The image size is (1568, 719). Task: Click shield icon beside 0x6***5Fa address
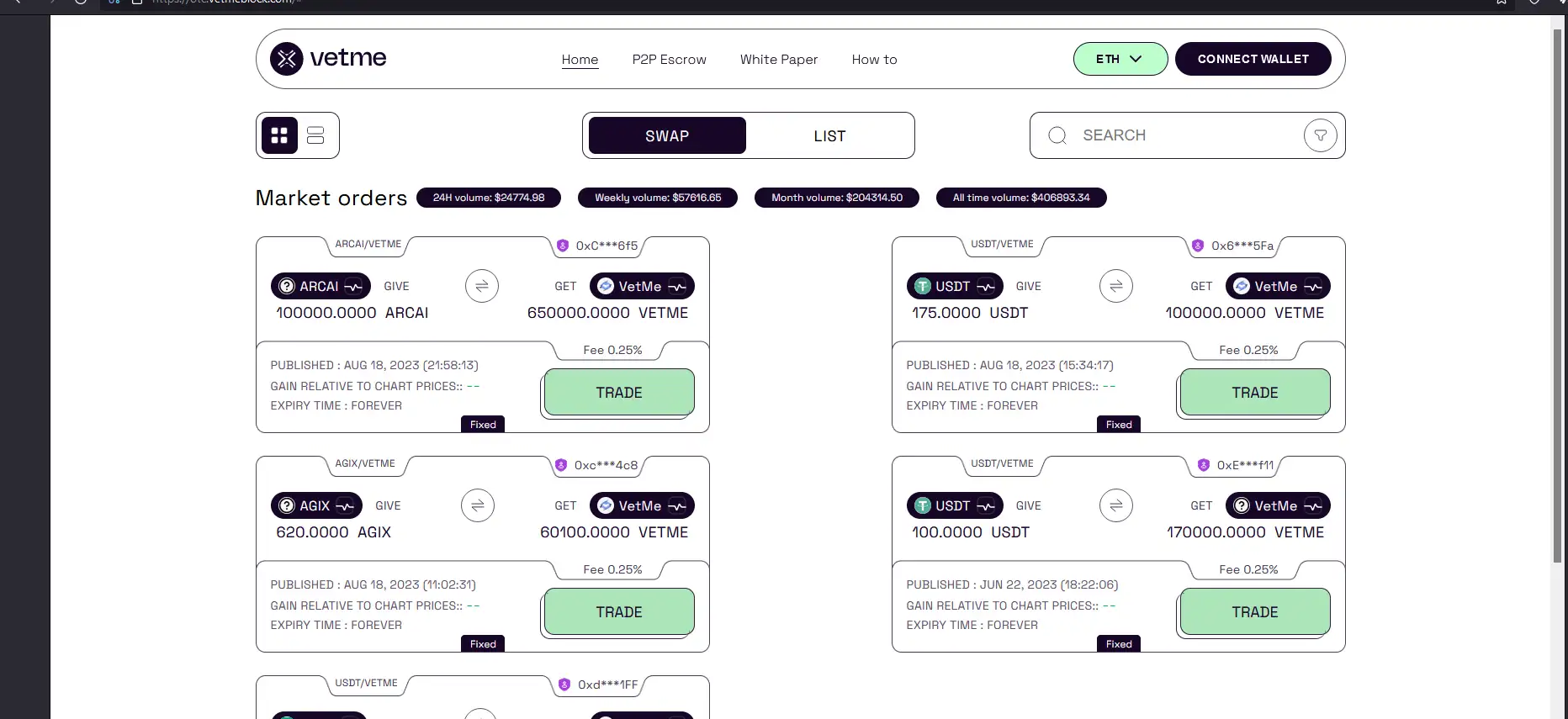(x=1197, y=246)
